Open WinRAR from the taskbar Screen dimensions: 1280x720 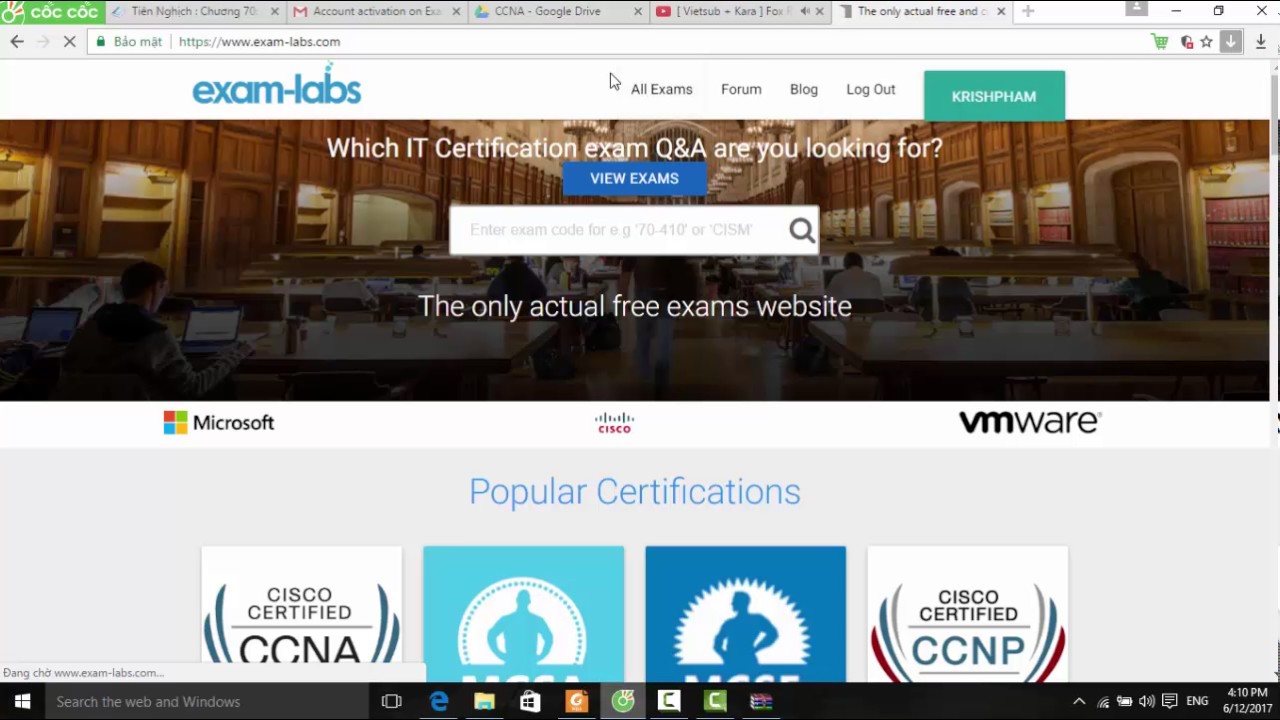[x=761, y=701]
